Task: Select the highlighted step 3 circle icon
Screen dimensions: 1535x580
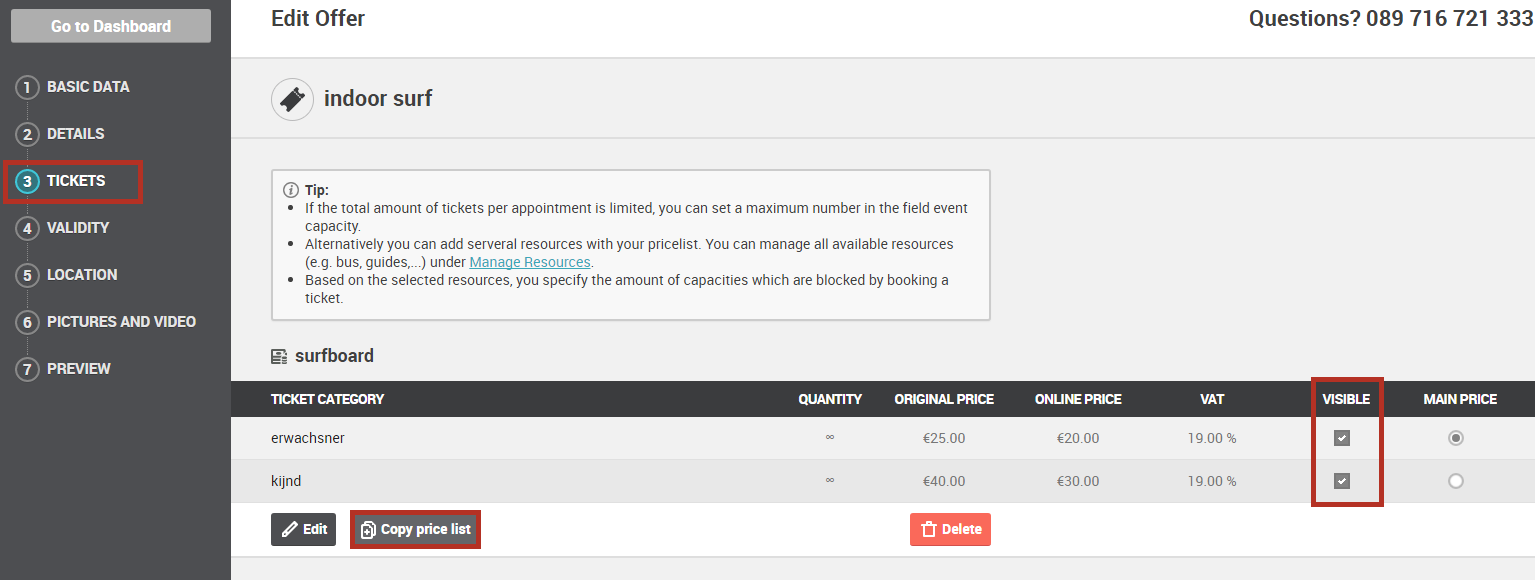Action: click(x=28, y=181)
